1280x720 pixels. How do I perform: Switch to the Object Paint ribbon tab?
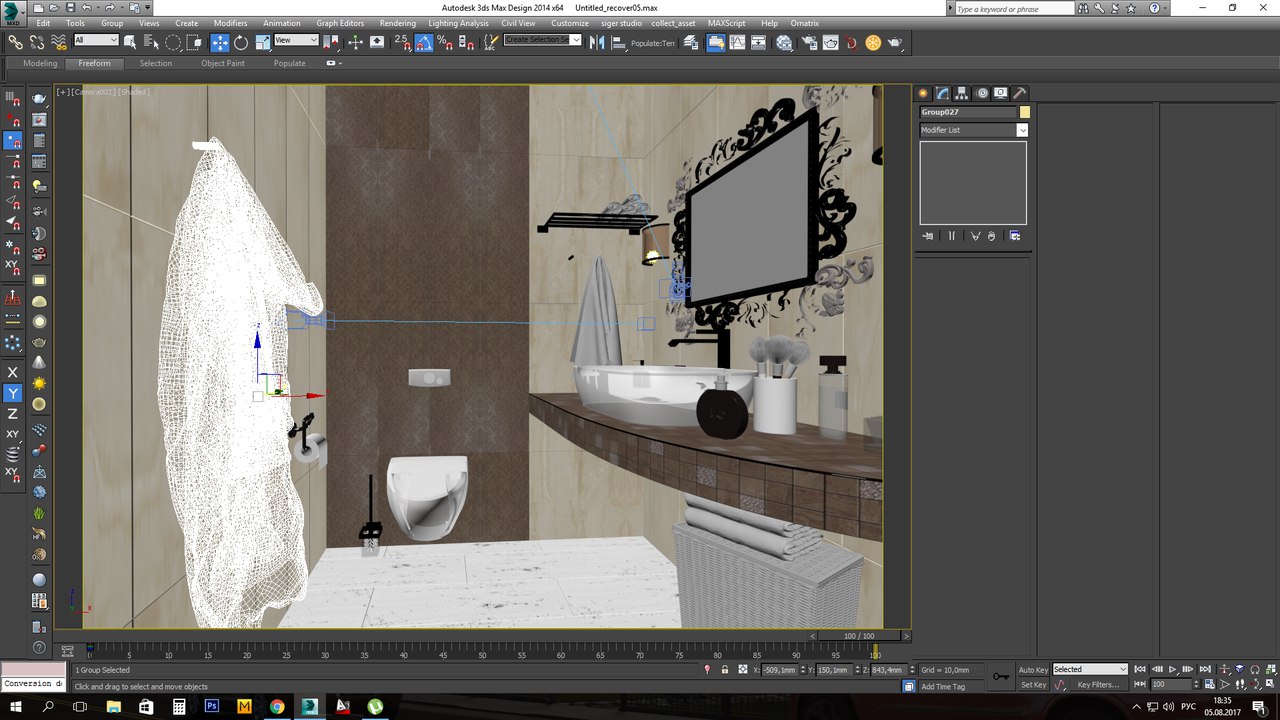point(222,63)
